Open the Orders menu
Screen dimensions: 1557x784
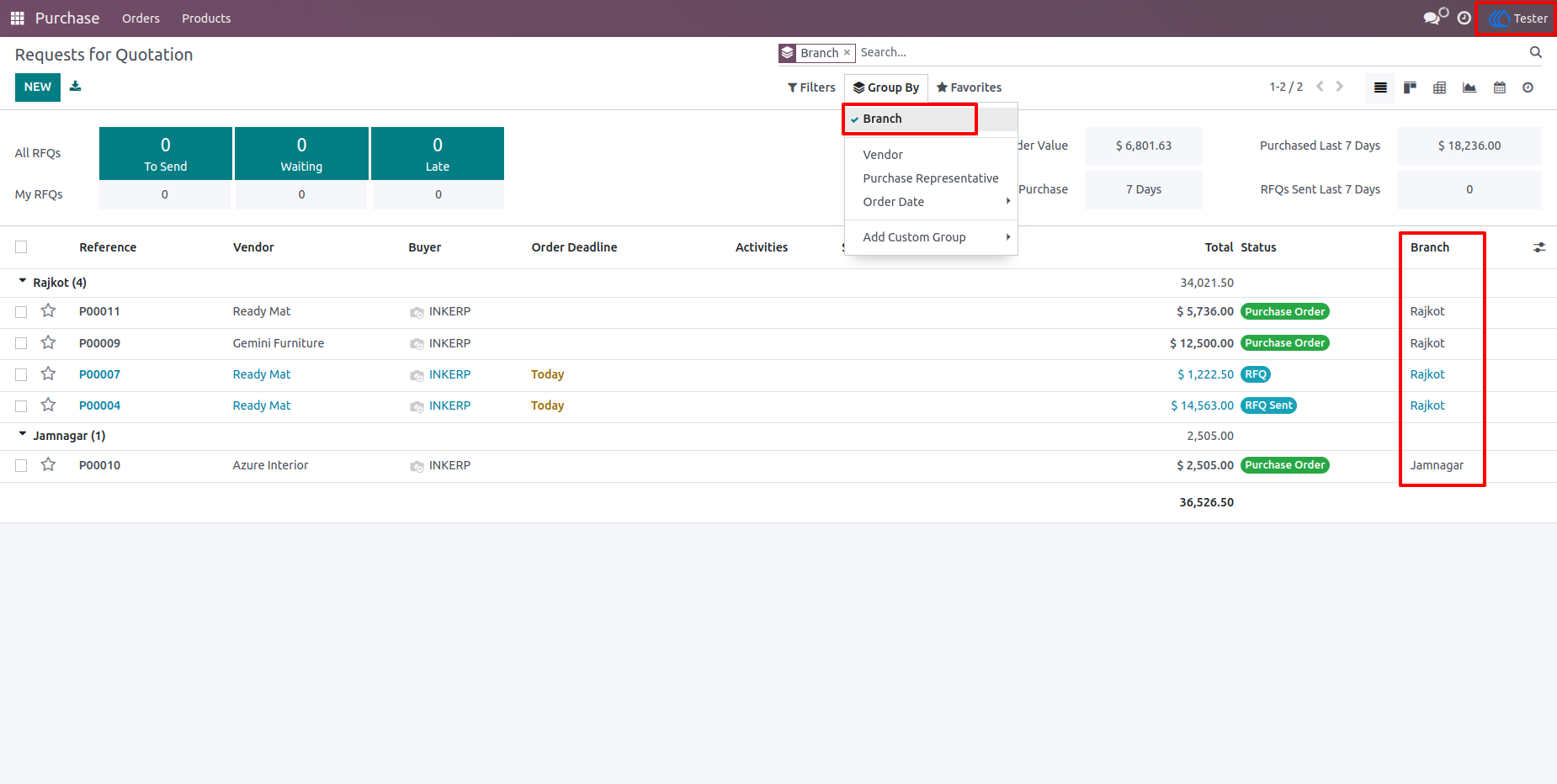pyautogui.click(x=141, y=19)
